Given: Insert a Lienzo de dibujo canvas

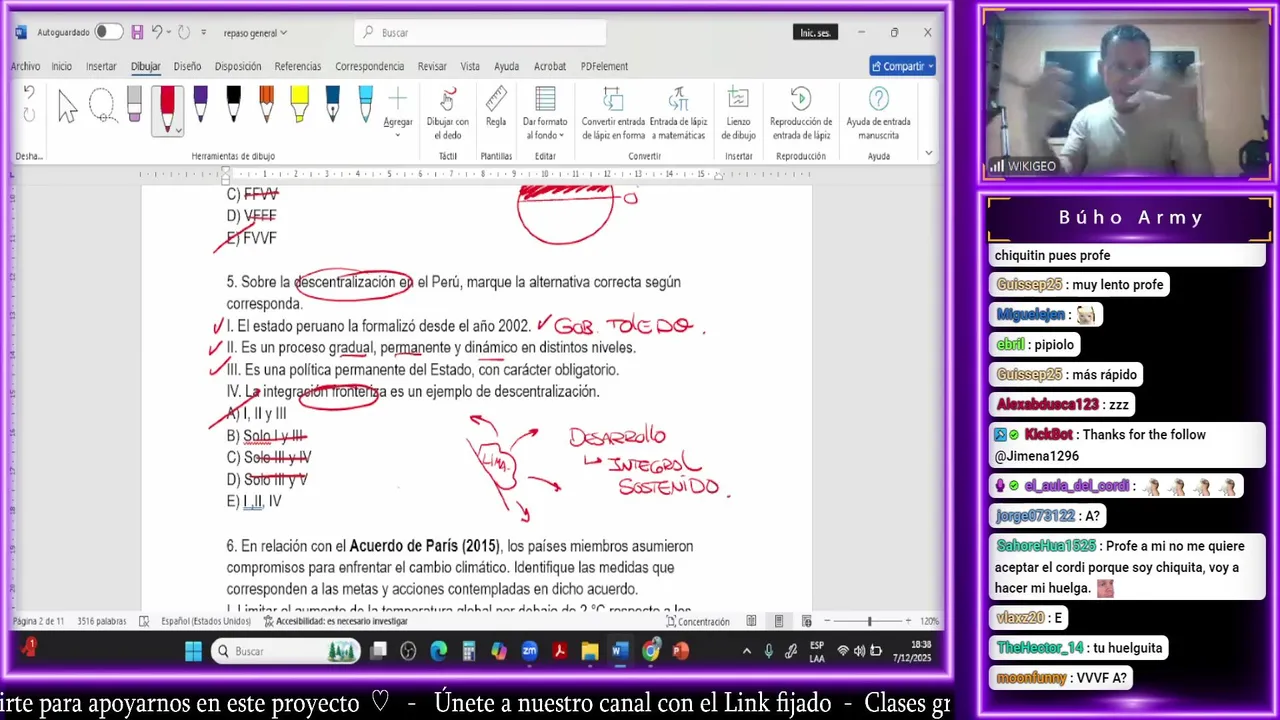Looking at the screenshot, I should click(738, 113).
